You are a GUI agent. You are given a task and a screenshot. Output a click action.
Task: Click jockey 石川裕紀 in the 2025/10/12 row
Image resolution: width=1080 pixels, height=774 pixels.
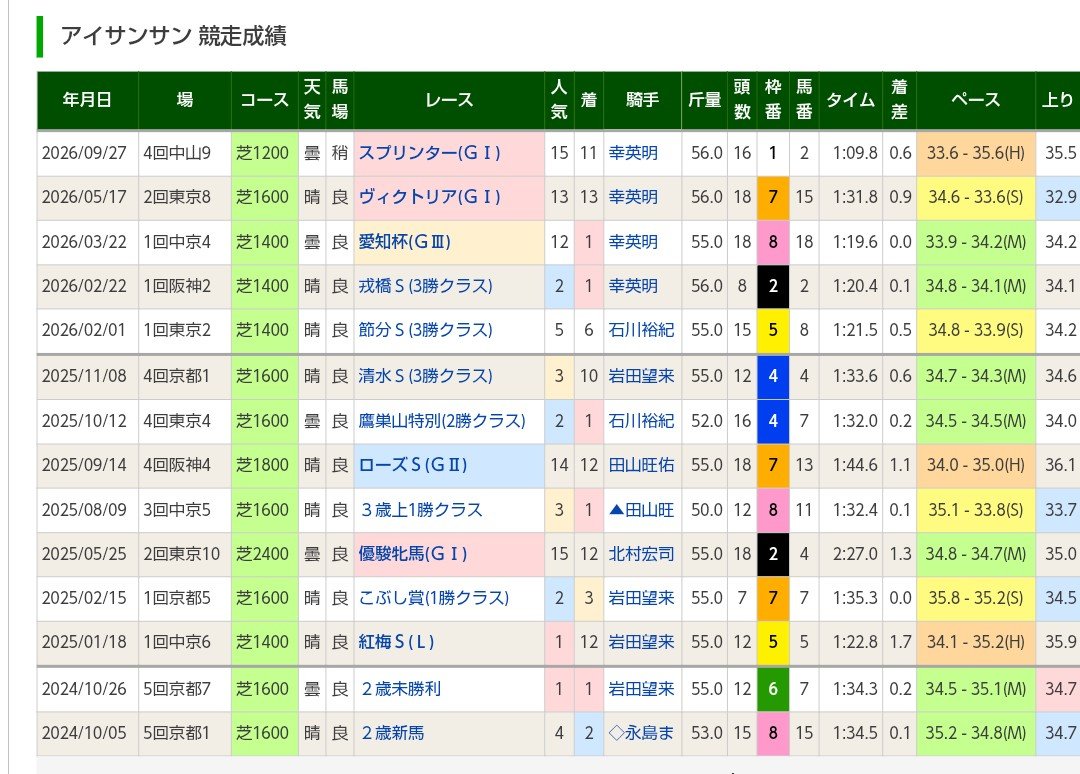[x=641, y=421]
